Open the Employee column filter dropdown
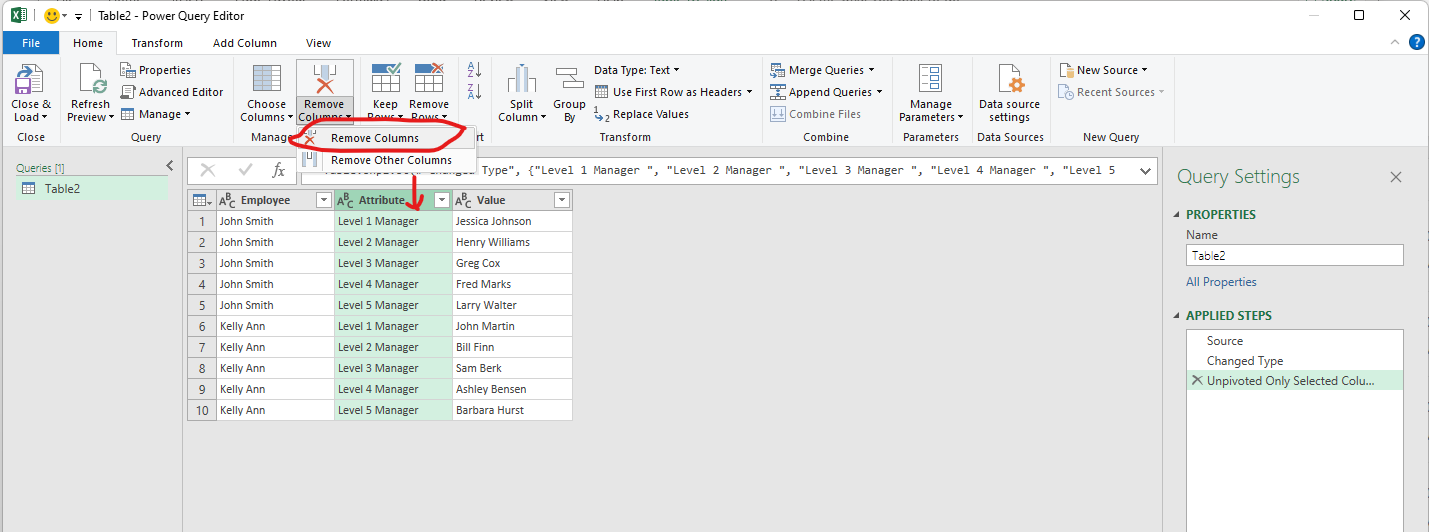Viewport: 1429px width, 532px height. (x=323, y=200)
